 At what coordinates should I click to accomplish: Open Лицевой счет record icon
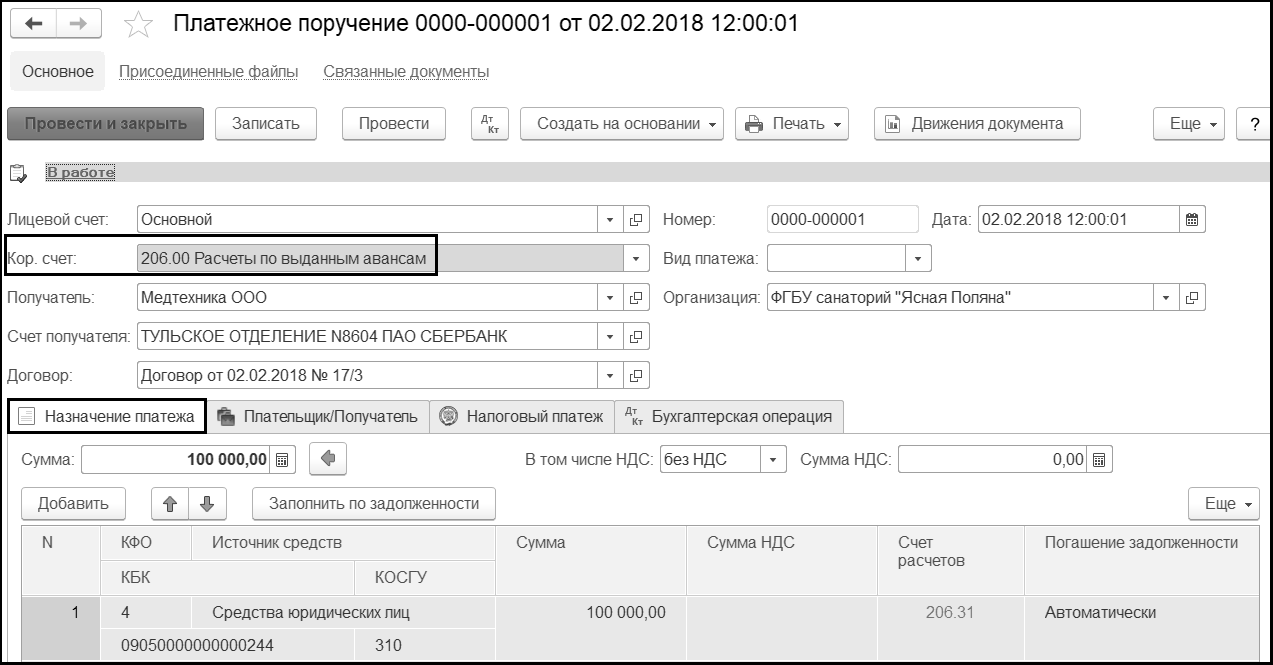point(637,220)
